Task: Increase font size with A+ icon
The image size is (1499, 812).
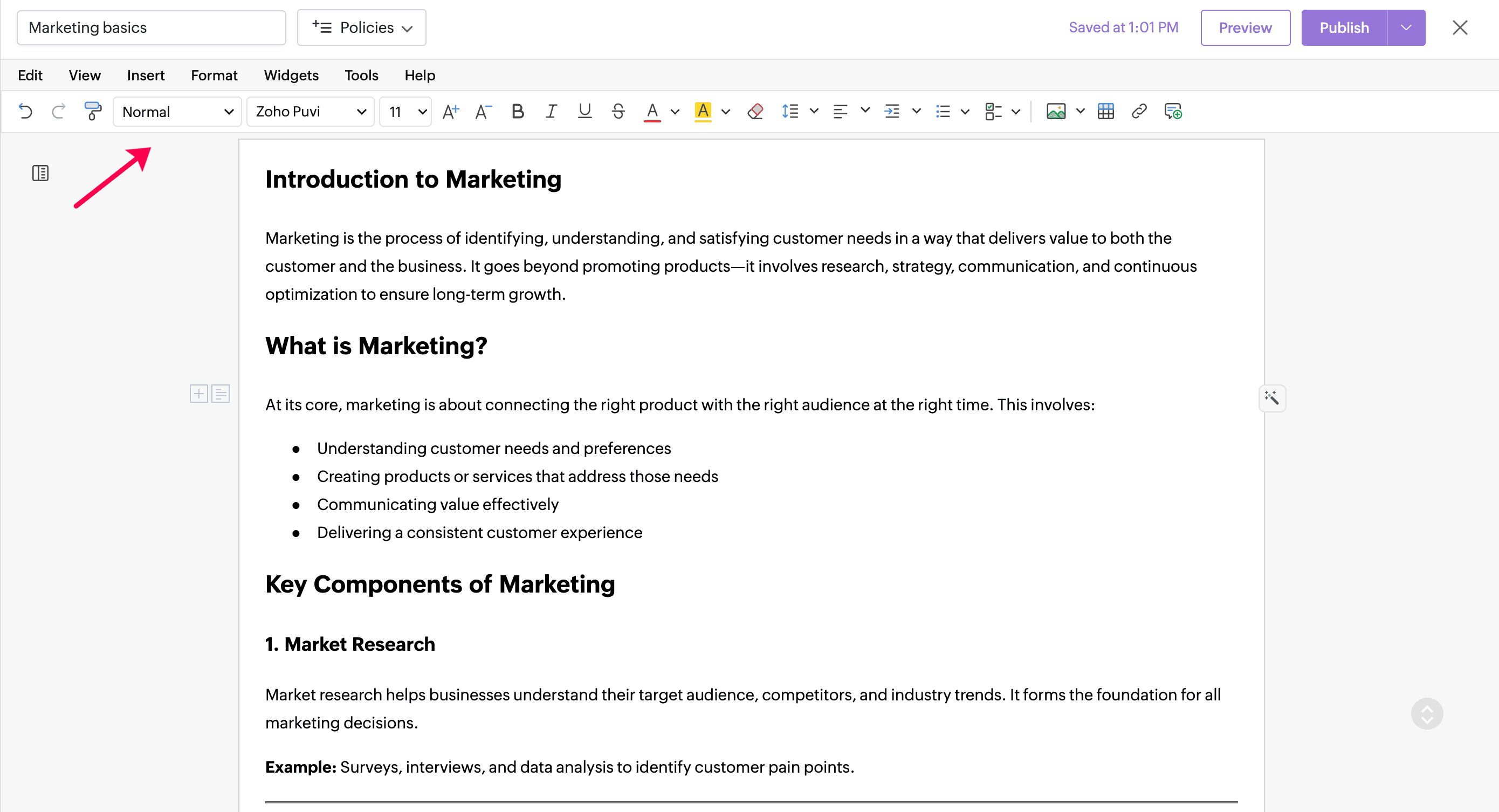Action: (450, 111)
